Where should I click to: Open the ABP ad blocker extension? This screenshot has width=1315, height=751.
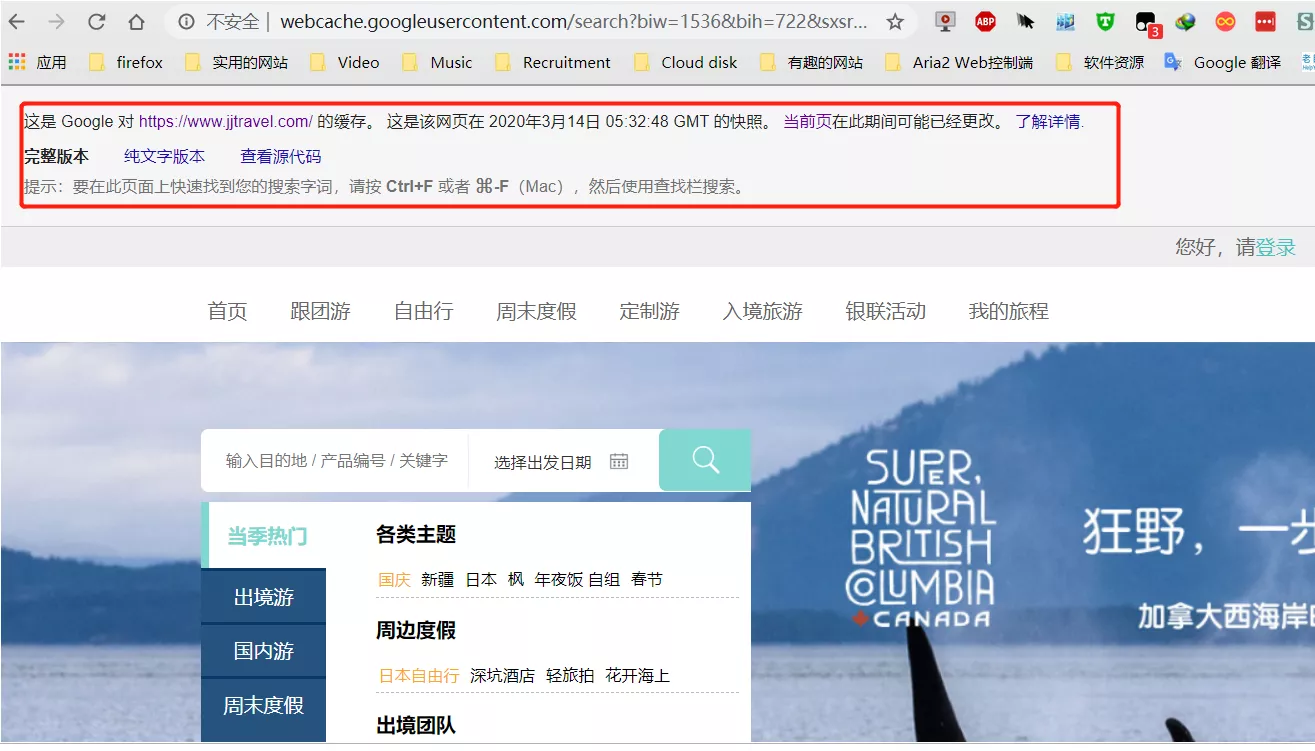(985, 22)
